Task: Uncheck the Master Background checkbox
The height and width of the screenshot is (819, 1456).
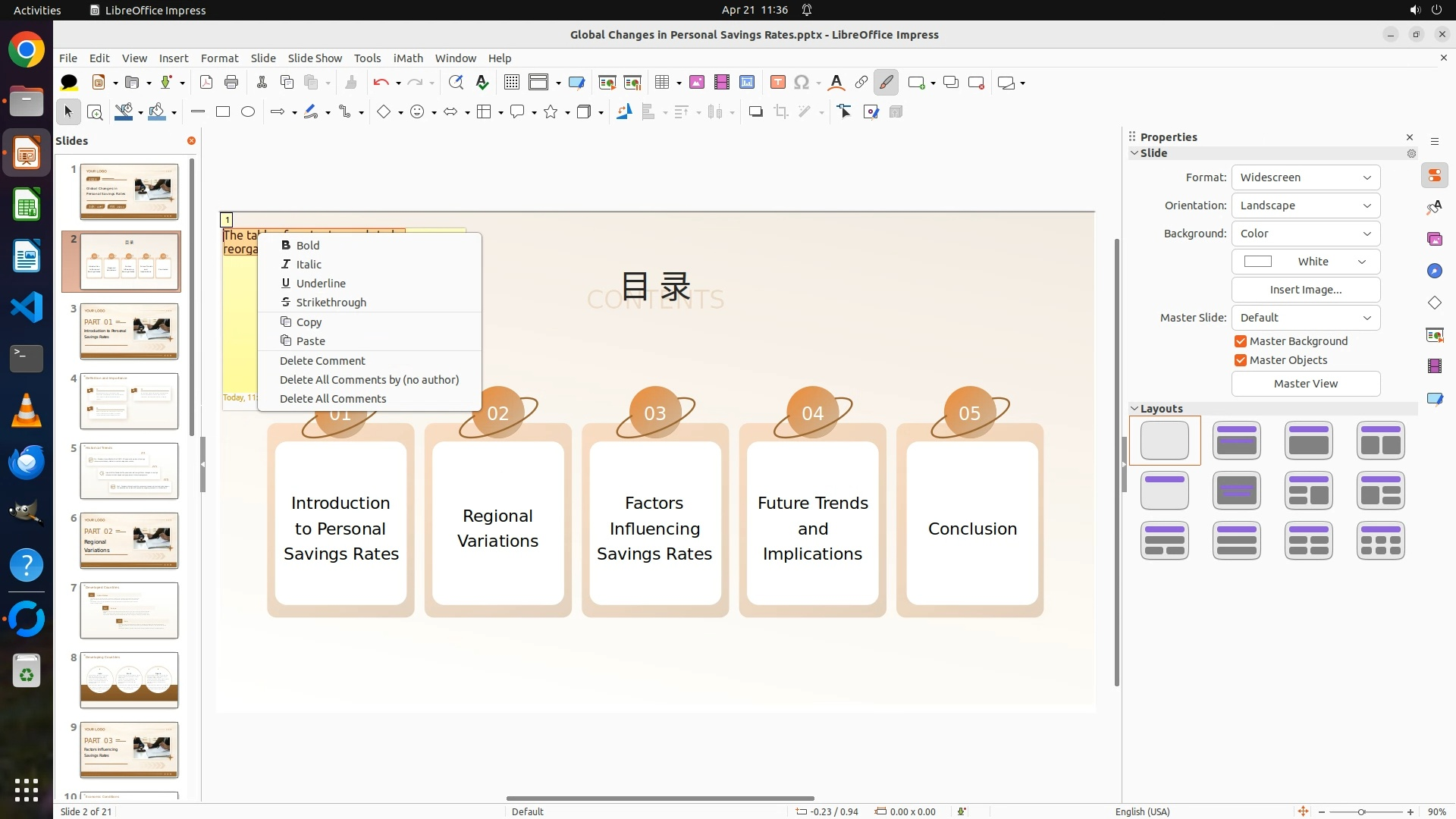Action: 1241,341
